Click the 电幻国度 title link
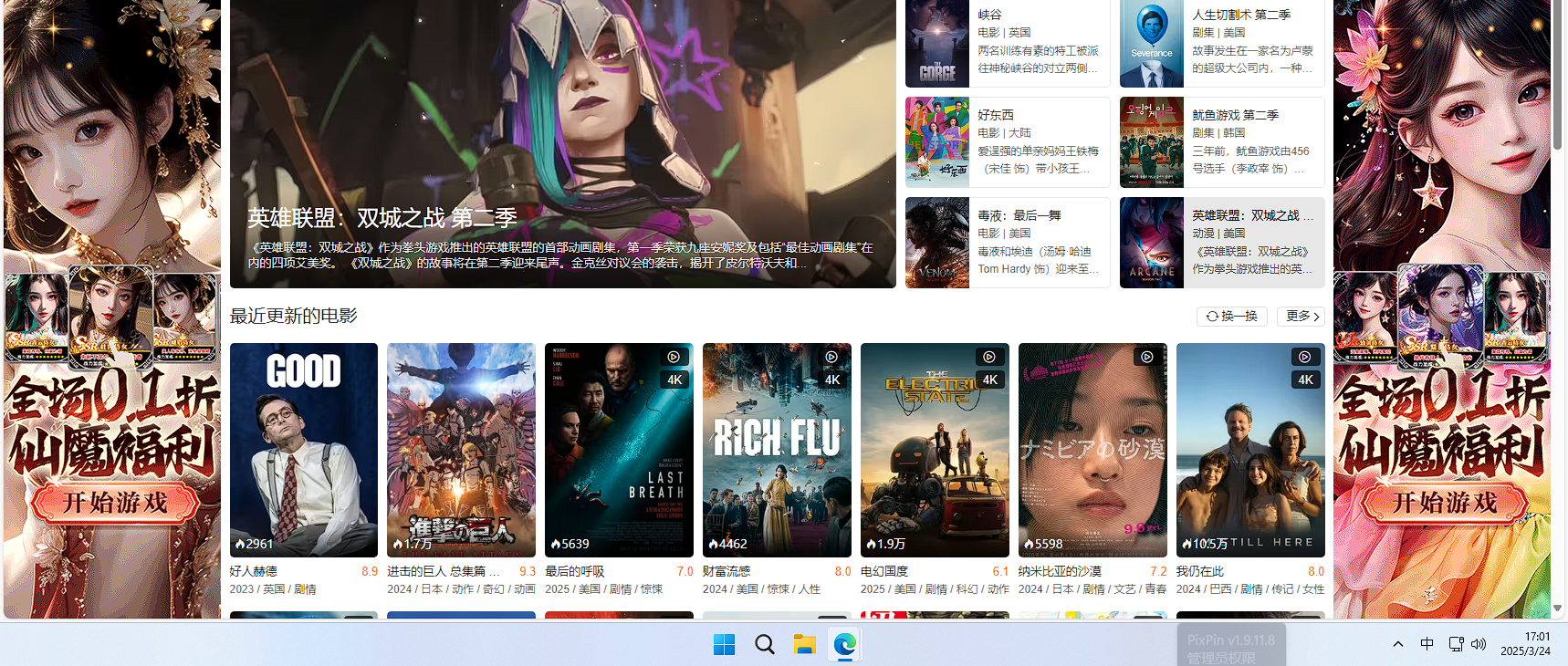 tap(884, 571)
